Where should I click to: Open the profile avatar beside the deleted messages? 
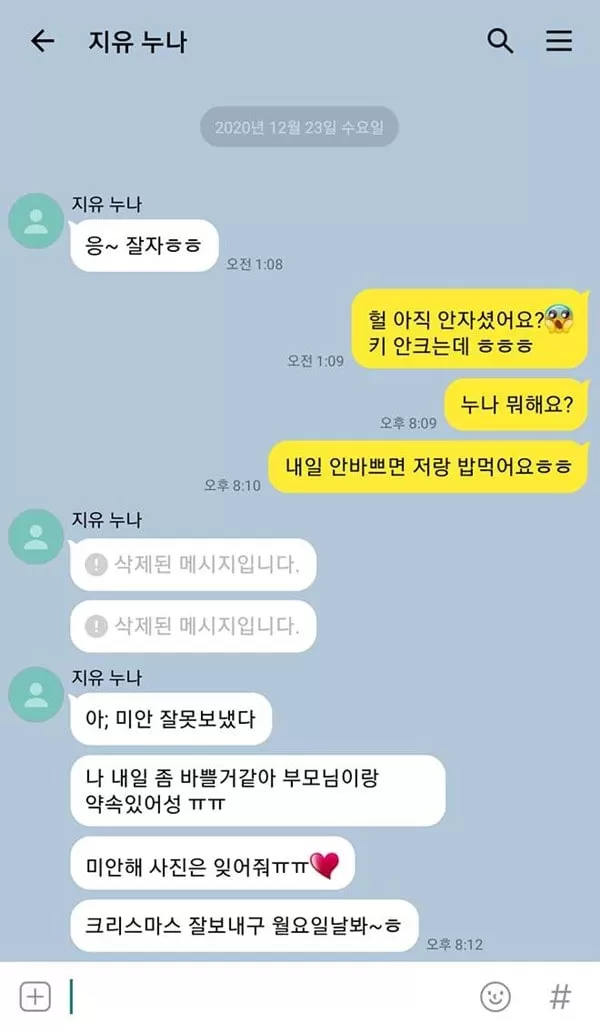(36, 536)
